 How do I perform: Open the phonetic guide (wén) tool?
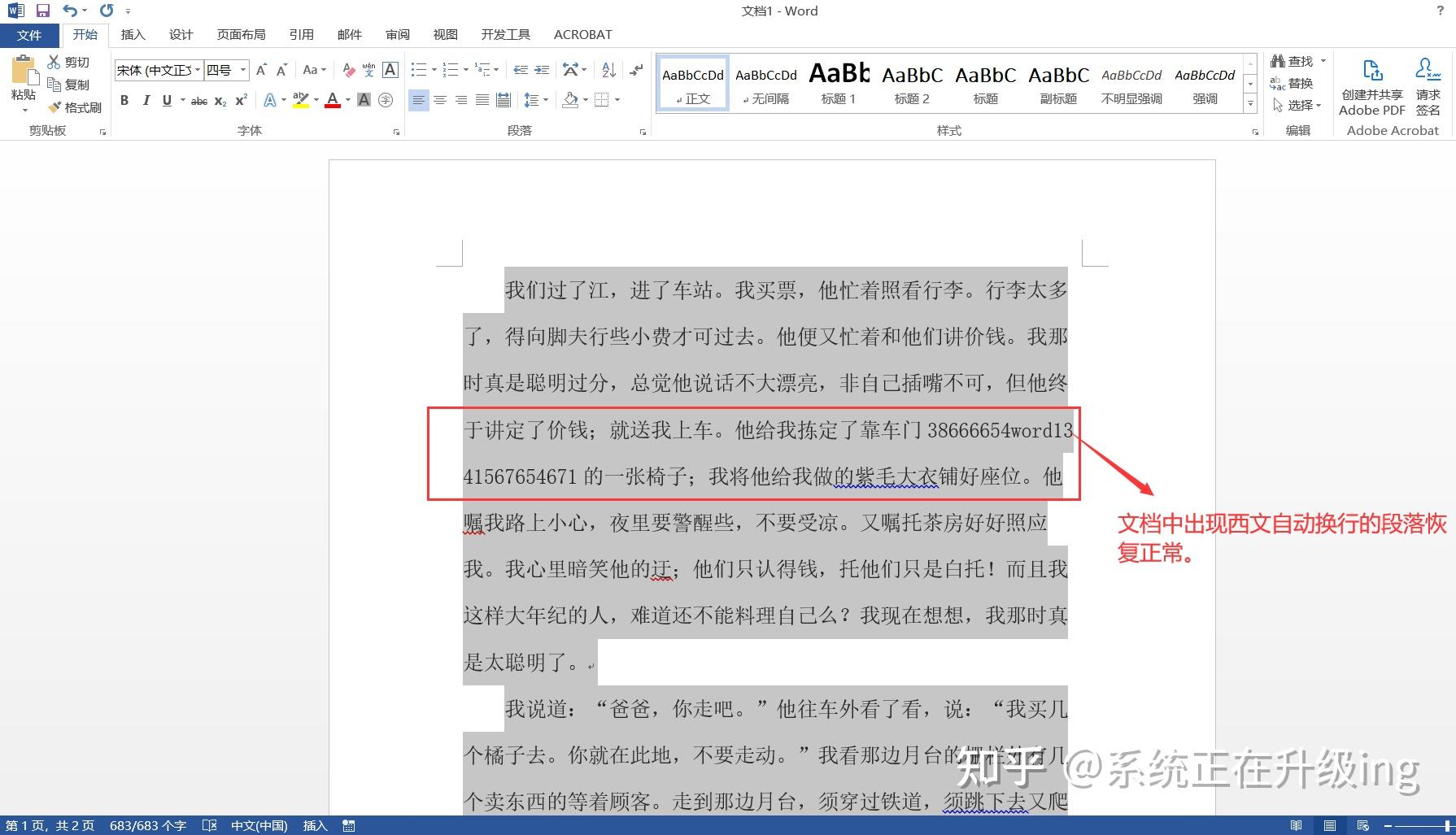368,70
